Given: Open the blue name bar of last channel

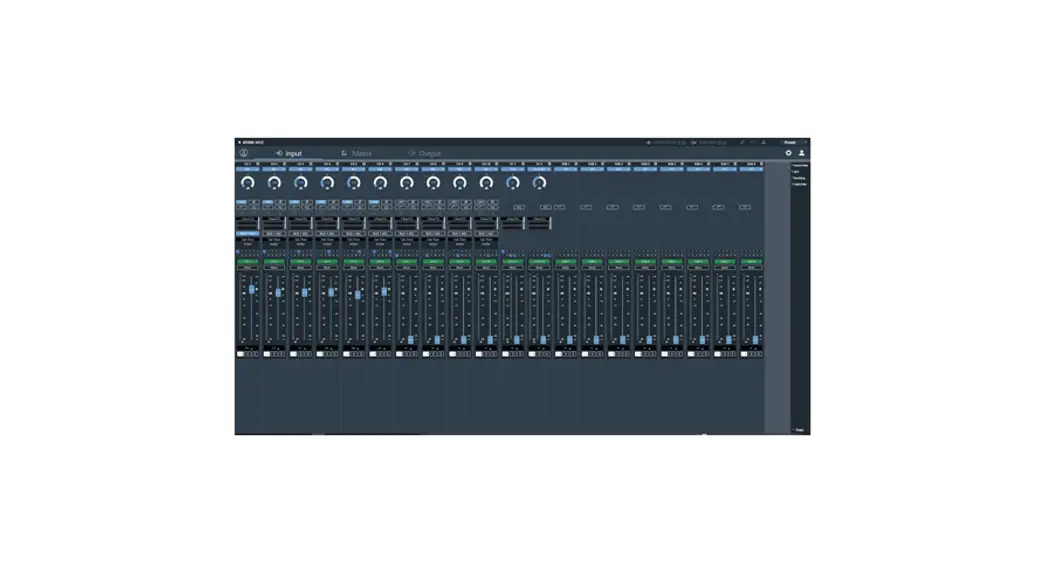Looking at the screenshot, I should tap(751, 169).
